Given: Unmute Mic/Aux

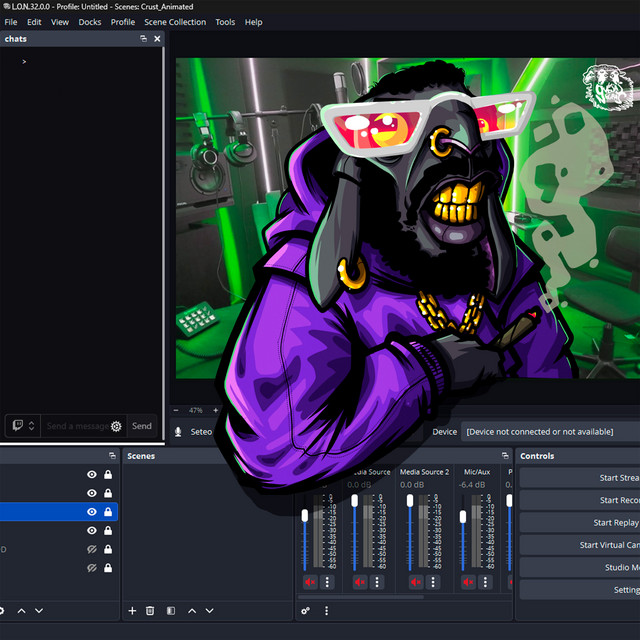Looking at the screenshot, I should [x=468, y=582].
